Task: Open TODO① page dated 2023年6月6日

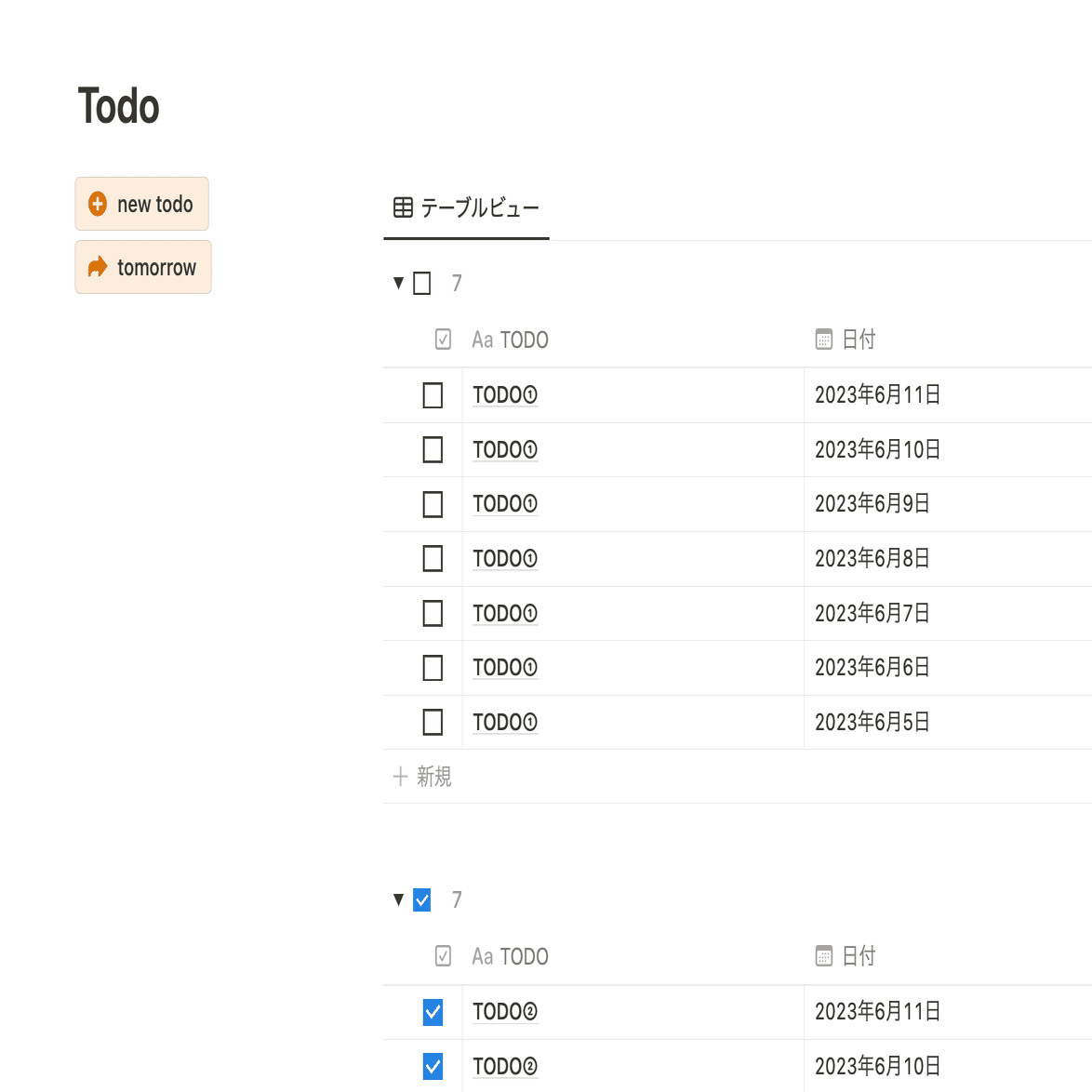Action: click(x=505, y=667)
